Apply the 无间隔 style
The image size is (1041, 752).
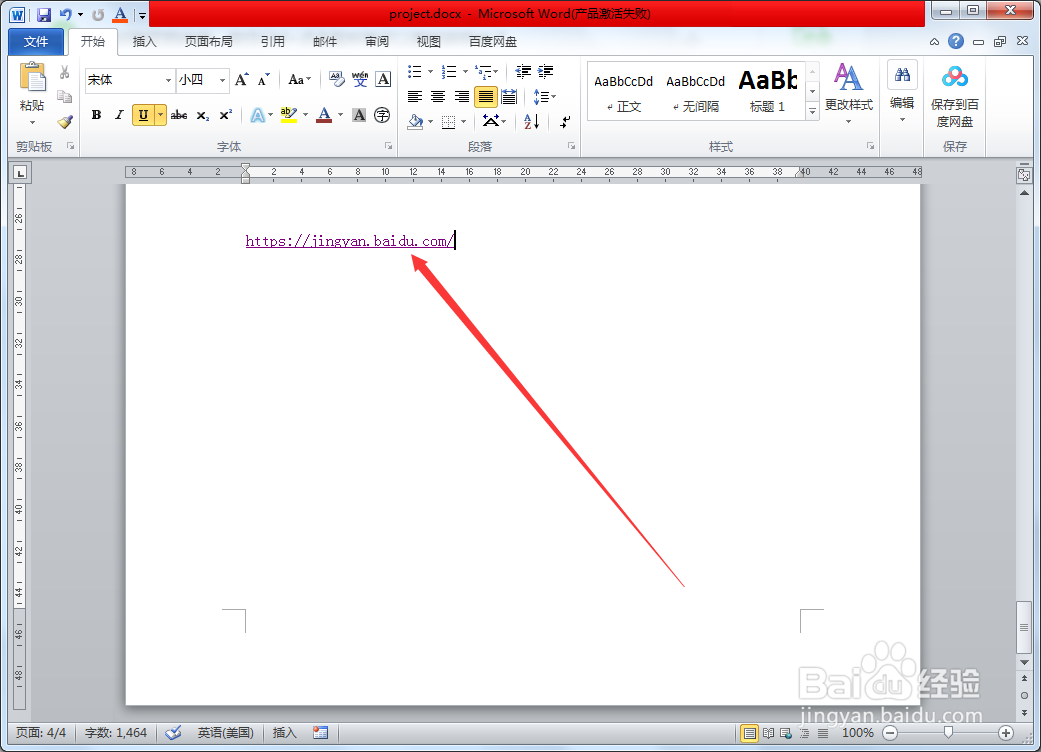(696, 92)
